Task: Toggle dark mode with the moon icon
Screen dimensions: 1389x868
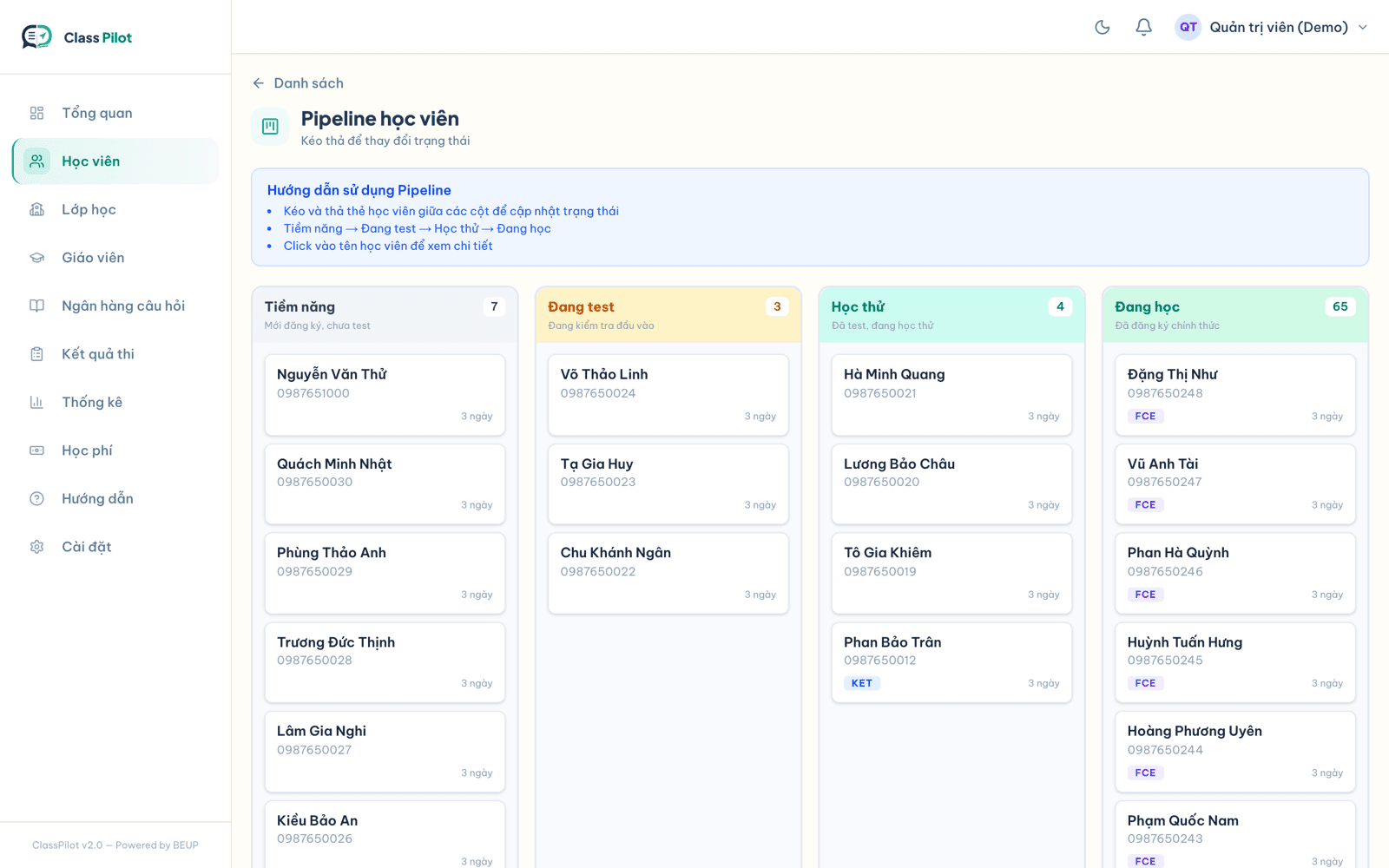Action: click(1103, 27)
